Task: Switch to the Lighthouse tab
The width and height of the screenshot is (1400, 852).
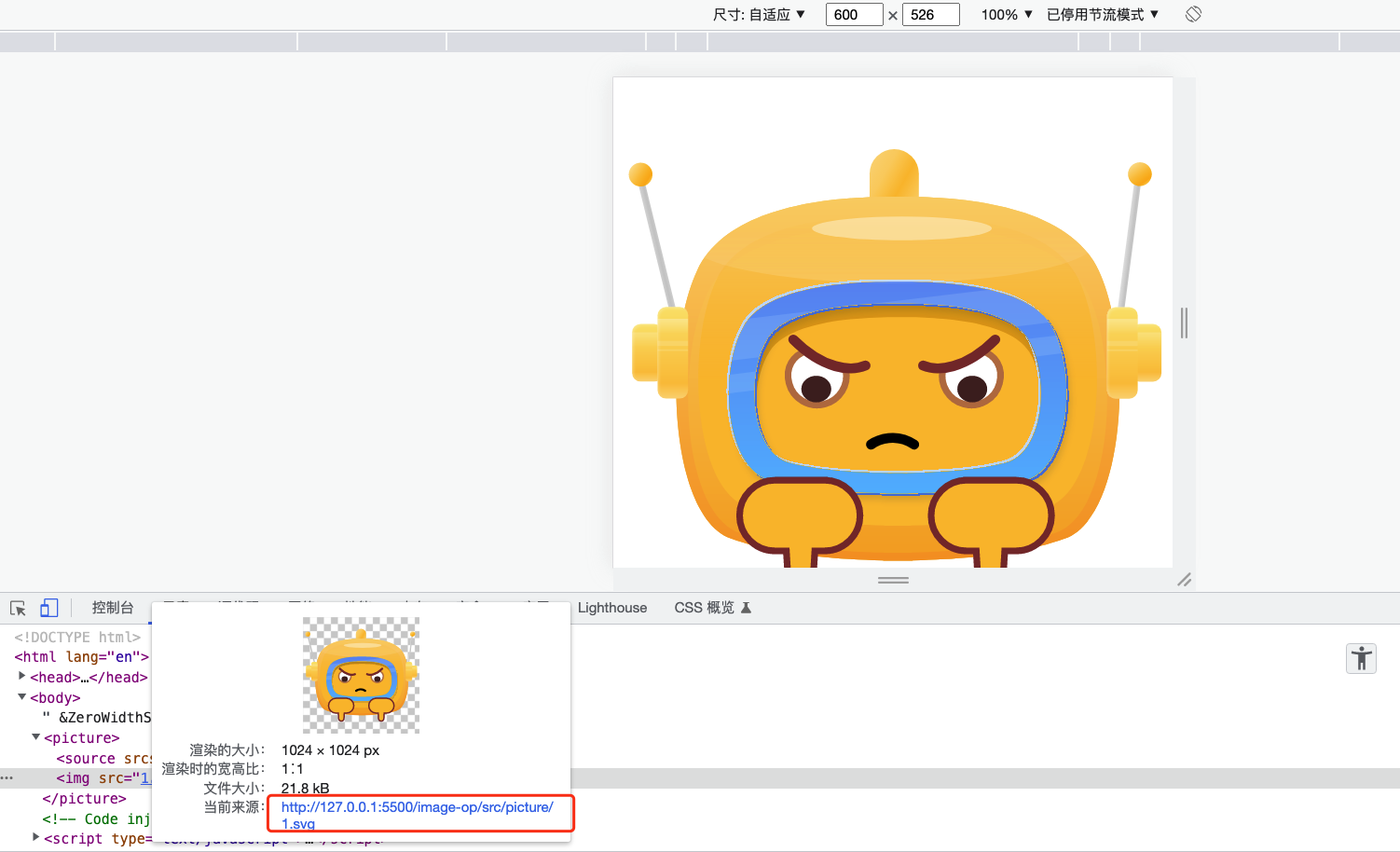Action: pyautogui.click(x=612, y=608)
